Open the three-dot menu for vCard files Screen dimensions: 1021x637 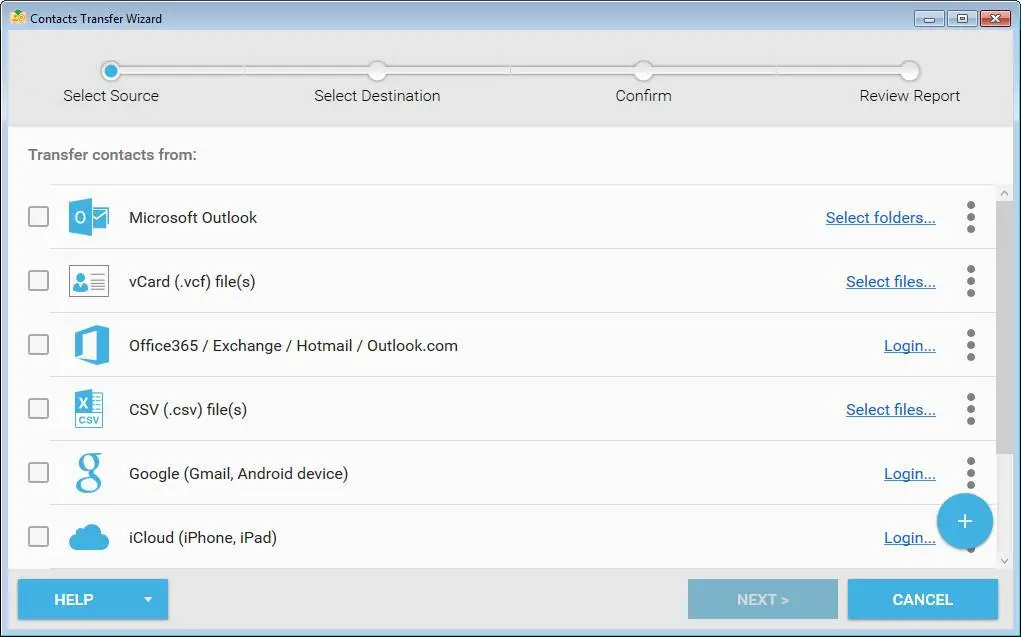pos(971,281)
